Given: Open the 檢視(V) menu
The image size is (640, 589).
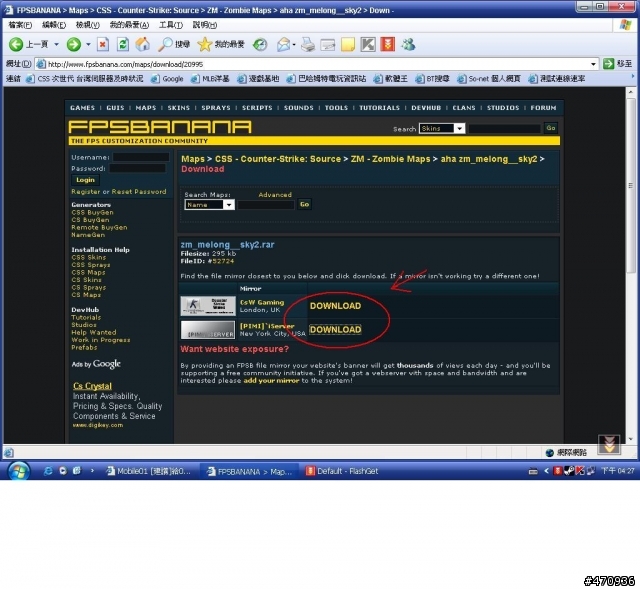Looking at the screenshot, I should tap(88, 25).
